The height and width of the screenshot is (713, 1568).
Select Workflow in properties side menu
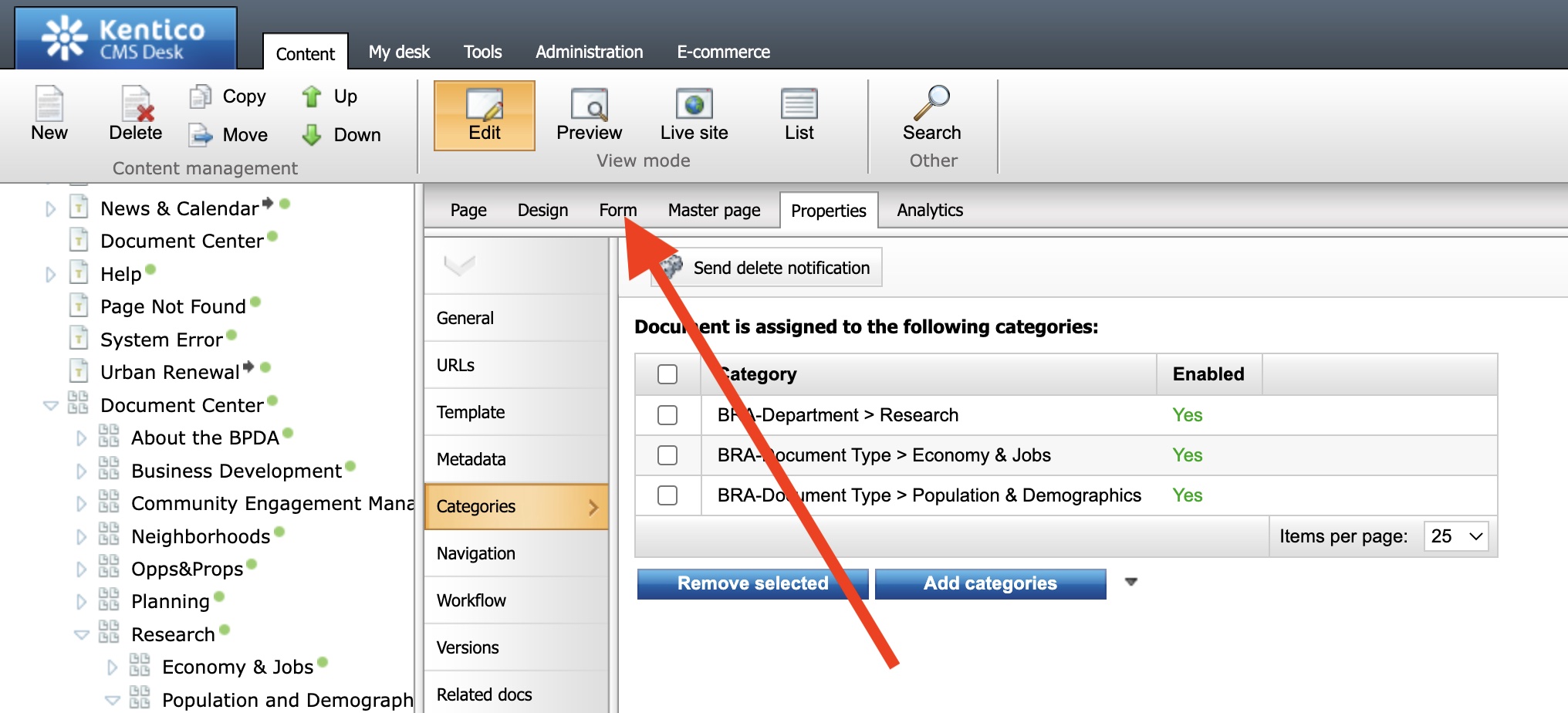coord(471,600)
